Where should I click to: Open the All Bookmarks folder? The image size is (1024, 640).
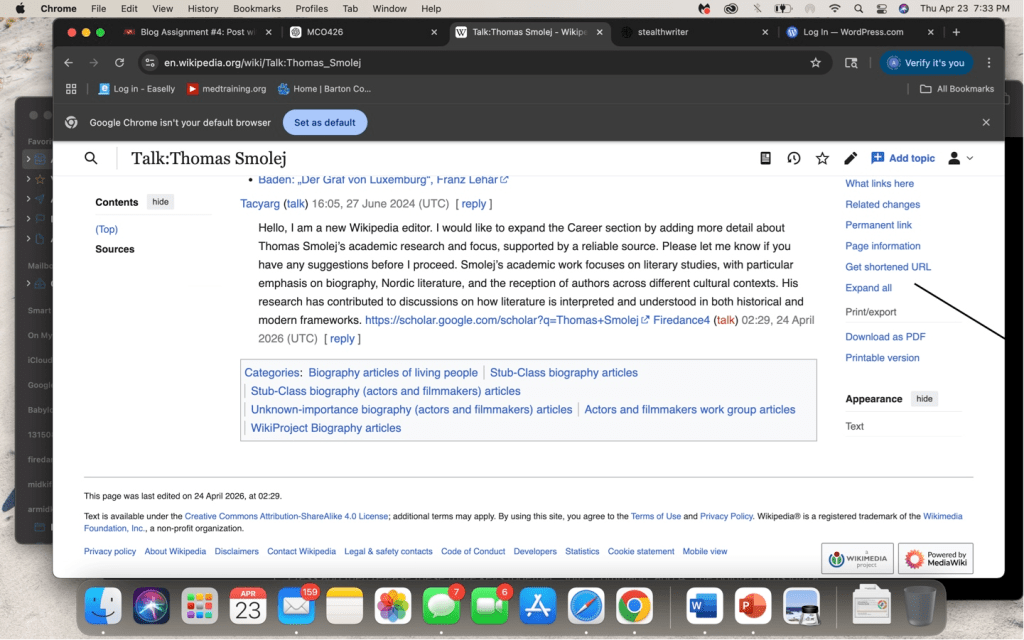coord(957,89)
